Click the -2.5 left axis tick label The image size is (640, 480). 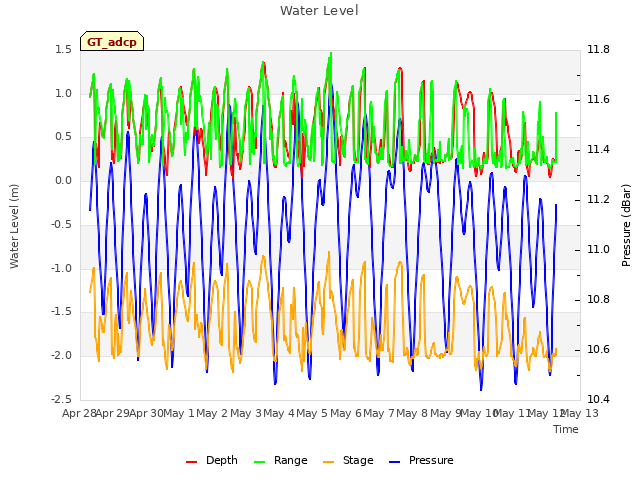click(x=61, y=400)
